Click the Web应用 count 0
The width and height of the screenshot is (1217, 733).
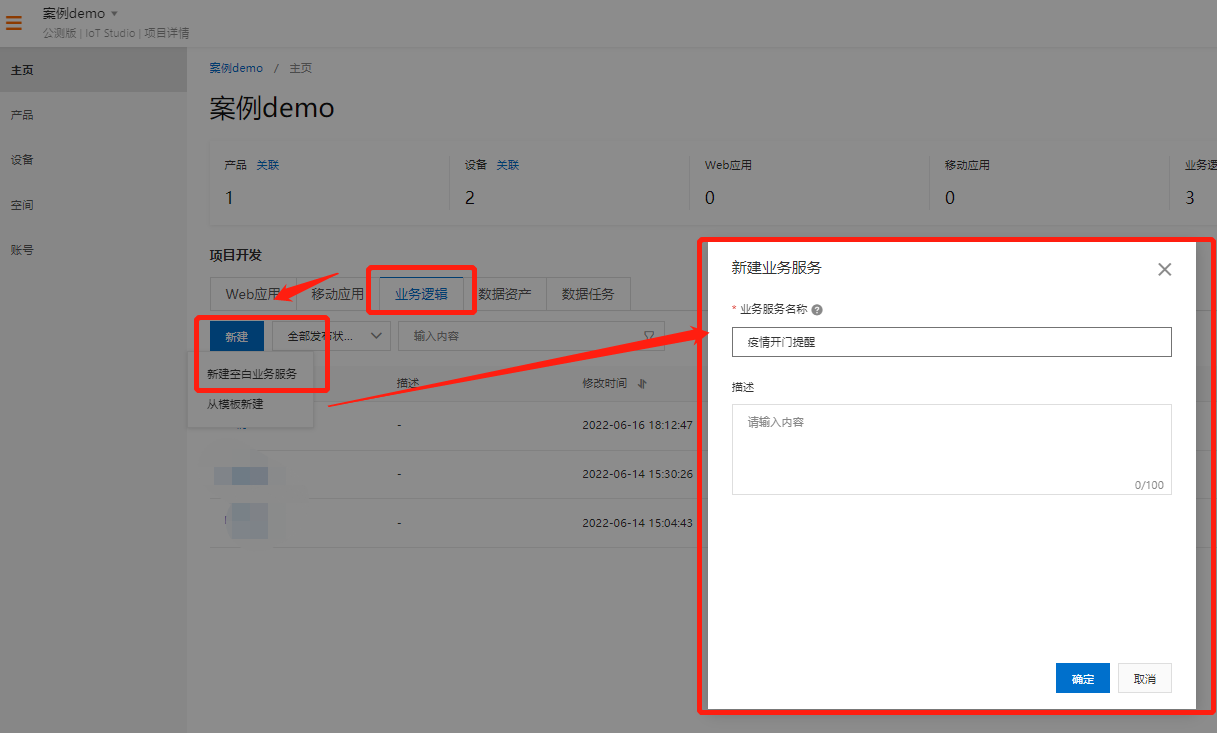click(x=710, y=198)
